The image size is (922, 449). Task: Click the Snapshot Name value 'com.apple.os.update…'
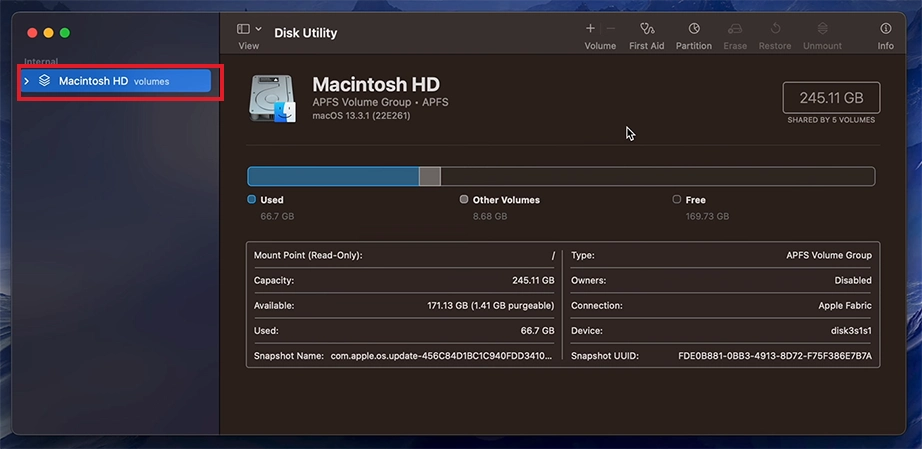442,356
